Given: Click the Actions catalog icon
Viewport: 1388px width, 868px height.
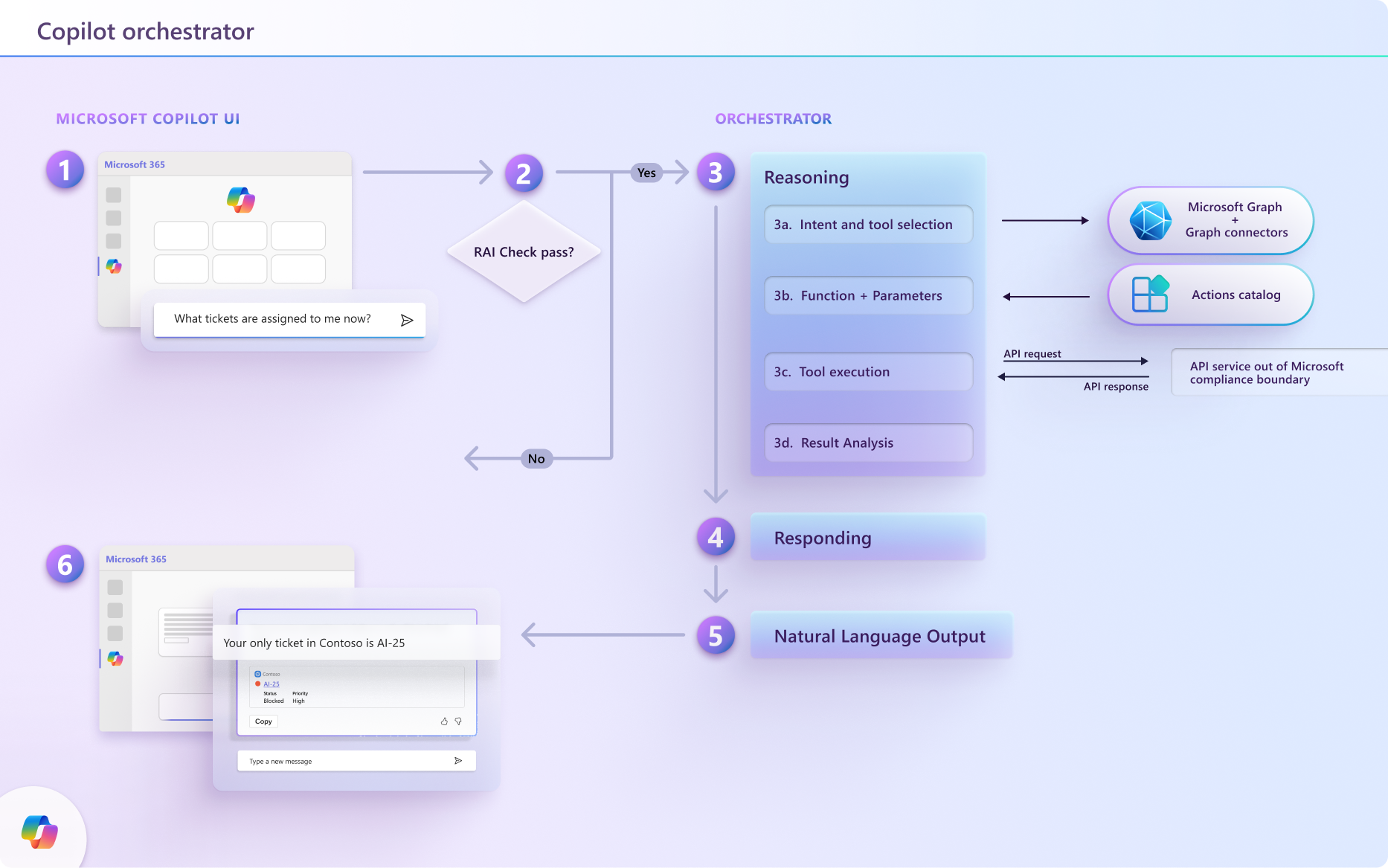Looking at the screenshot, I should pos(1150,294).
